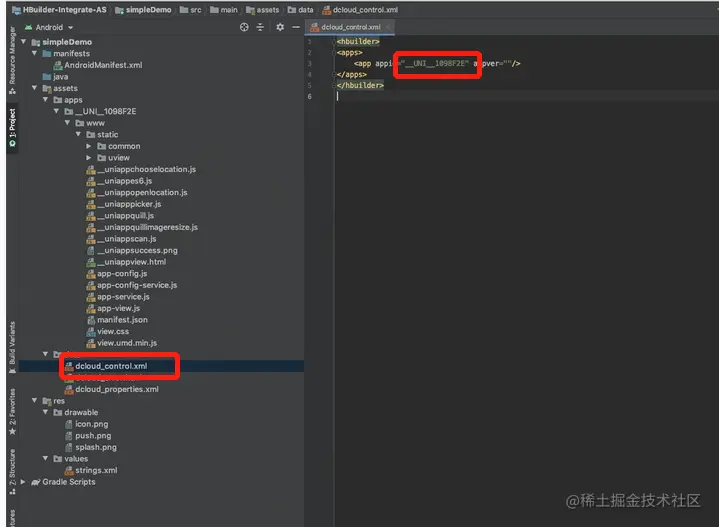Click dcloud_control.xml in breadcrumb bar
This screenshot has height=527, width=719.
tap(360, 10)
